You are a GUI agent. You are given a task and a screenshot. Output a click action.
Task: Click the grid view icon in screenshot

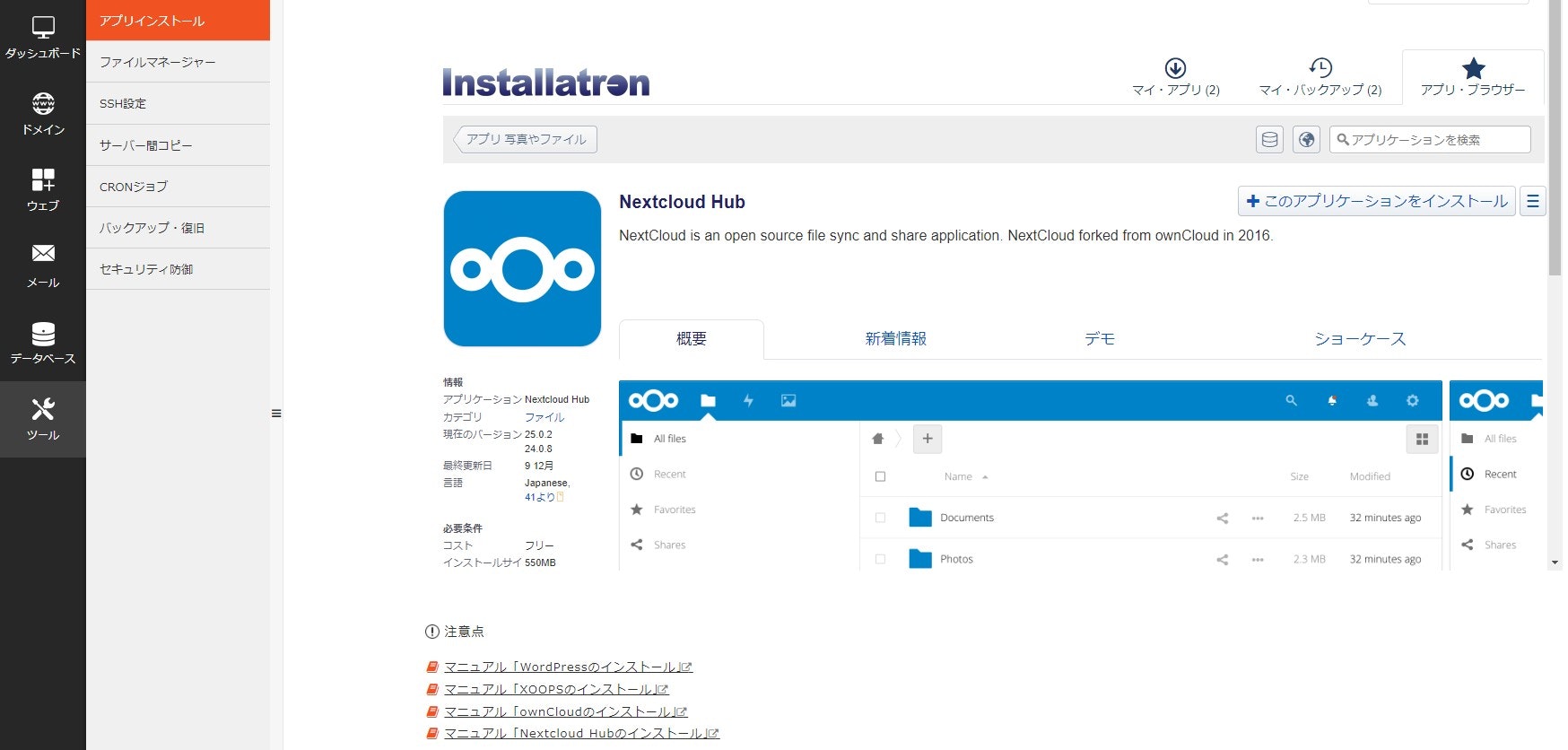[x=1422, y=439]
